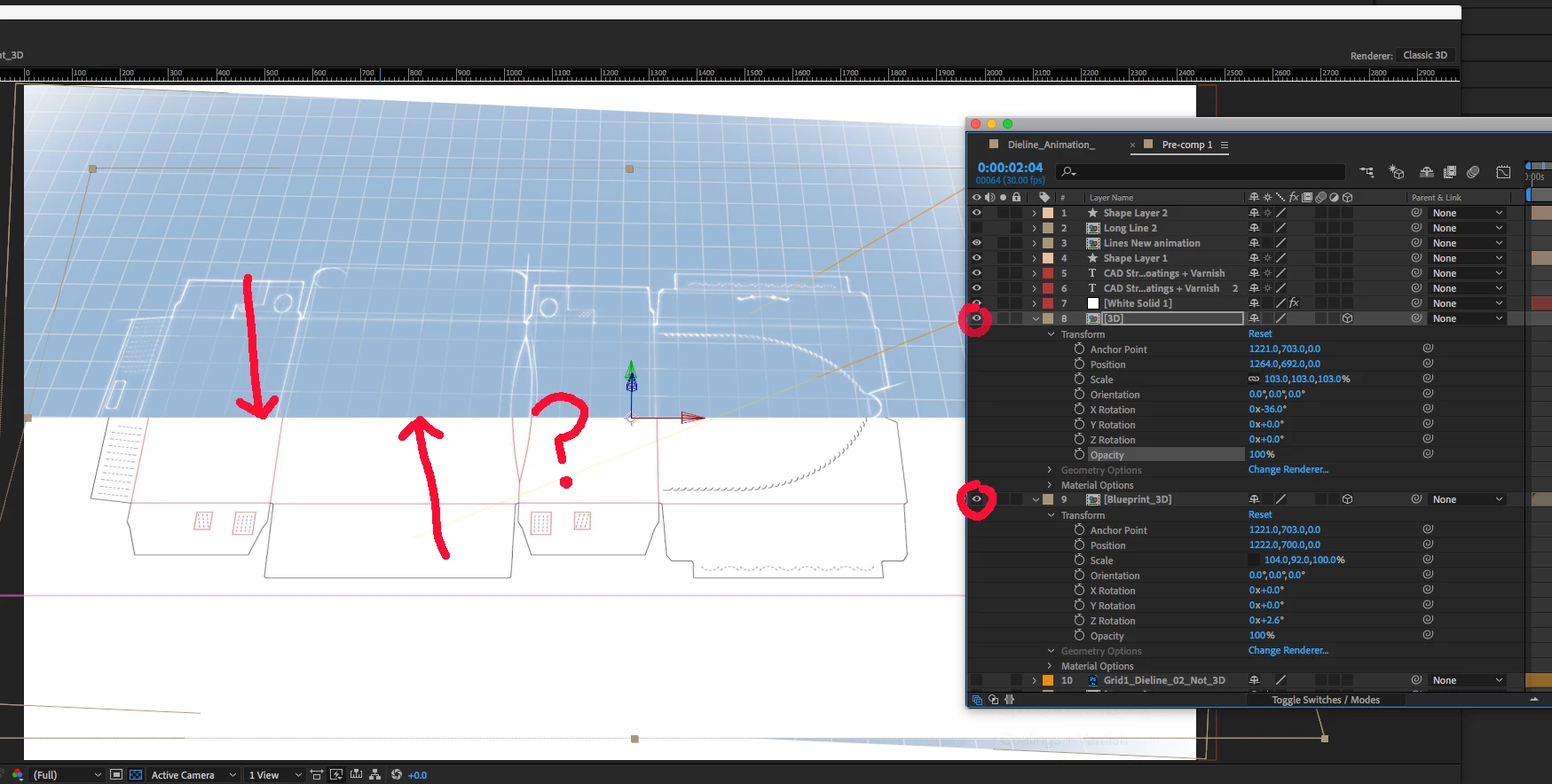Image resolution: width=1552 pixels, height=784 pixels.
Task: Click the audio column header icon
Action: click(x=989, y=198)
